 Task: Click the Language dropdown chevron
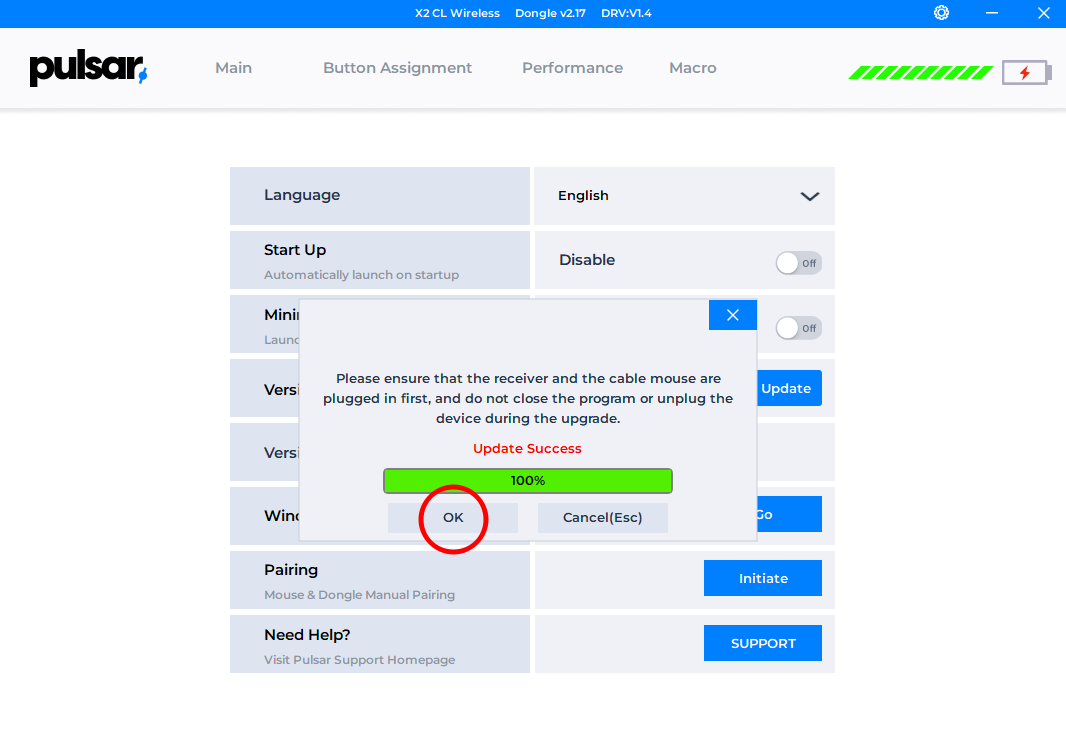(x=810, y=197)
